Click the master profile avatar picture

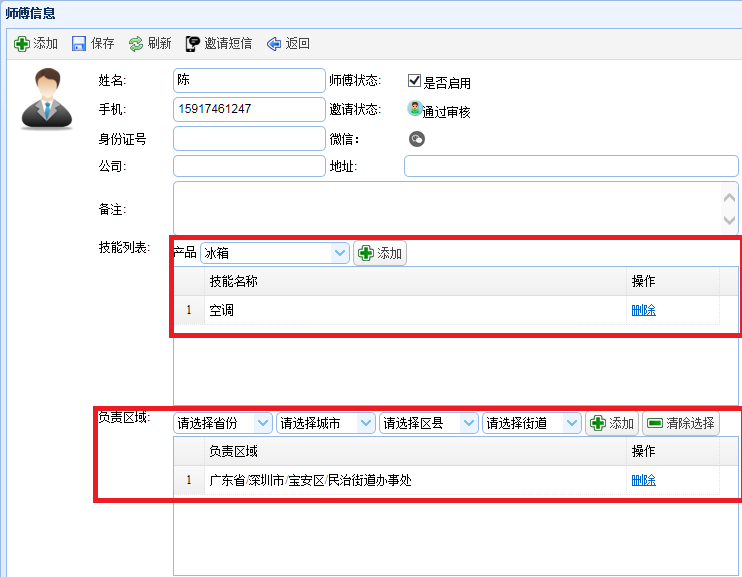point(47,98)
